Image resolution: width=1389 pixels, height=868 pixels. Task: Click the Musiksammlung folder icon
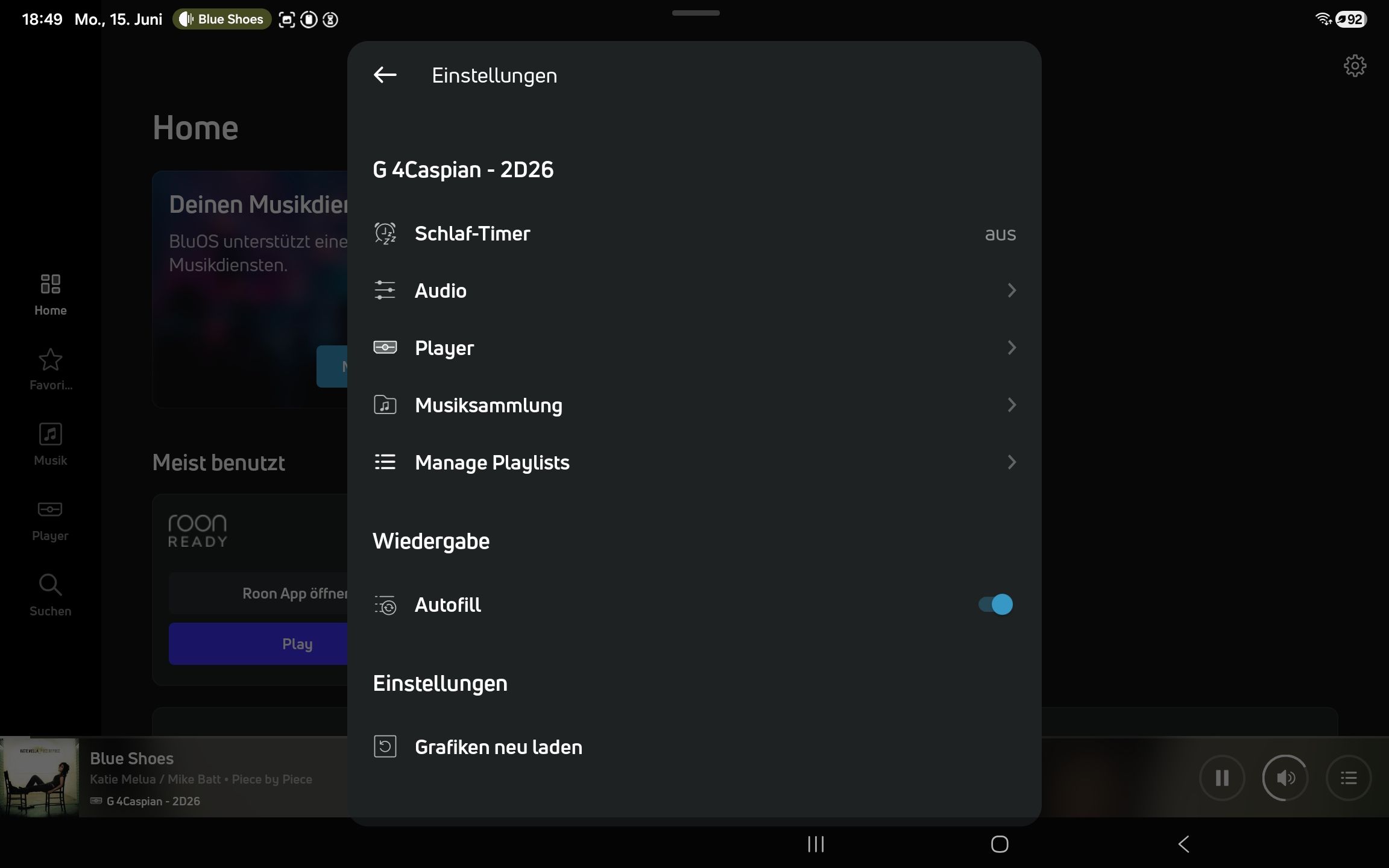(x=385, y=404)
